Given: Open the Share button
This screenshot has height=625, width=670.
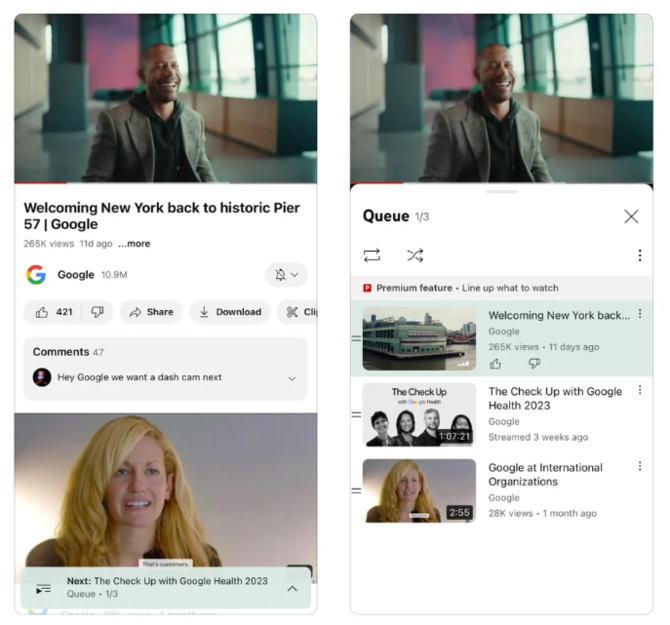Looking at the screenshot, I should [151, 312].
